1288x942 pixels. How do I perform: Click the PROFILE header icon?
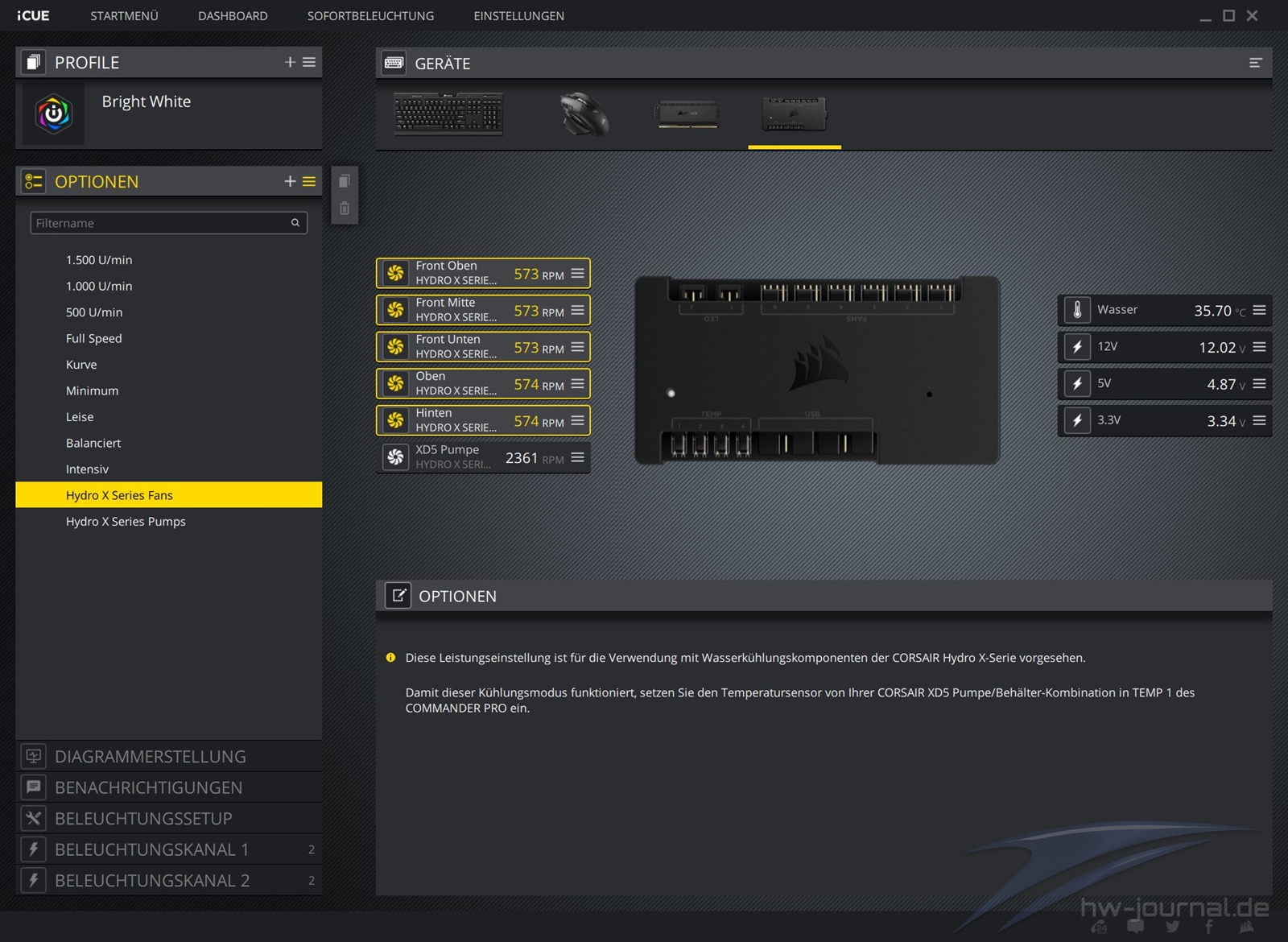[33, 62]
